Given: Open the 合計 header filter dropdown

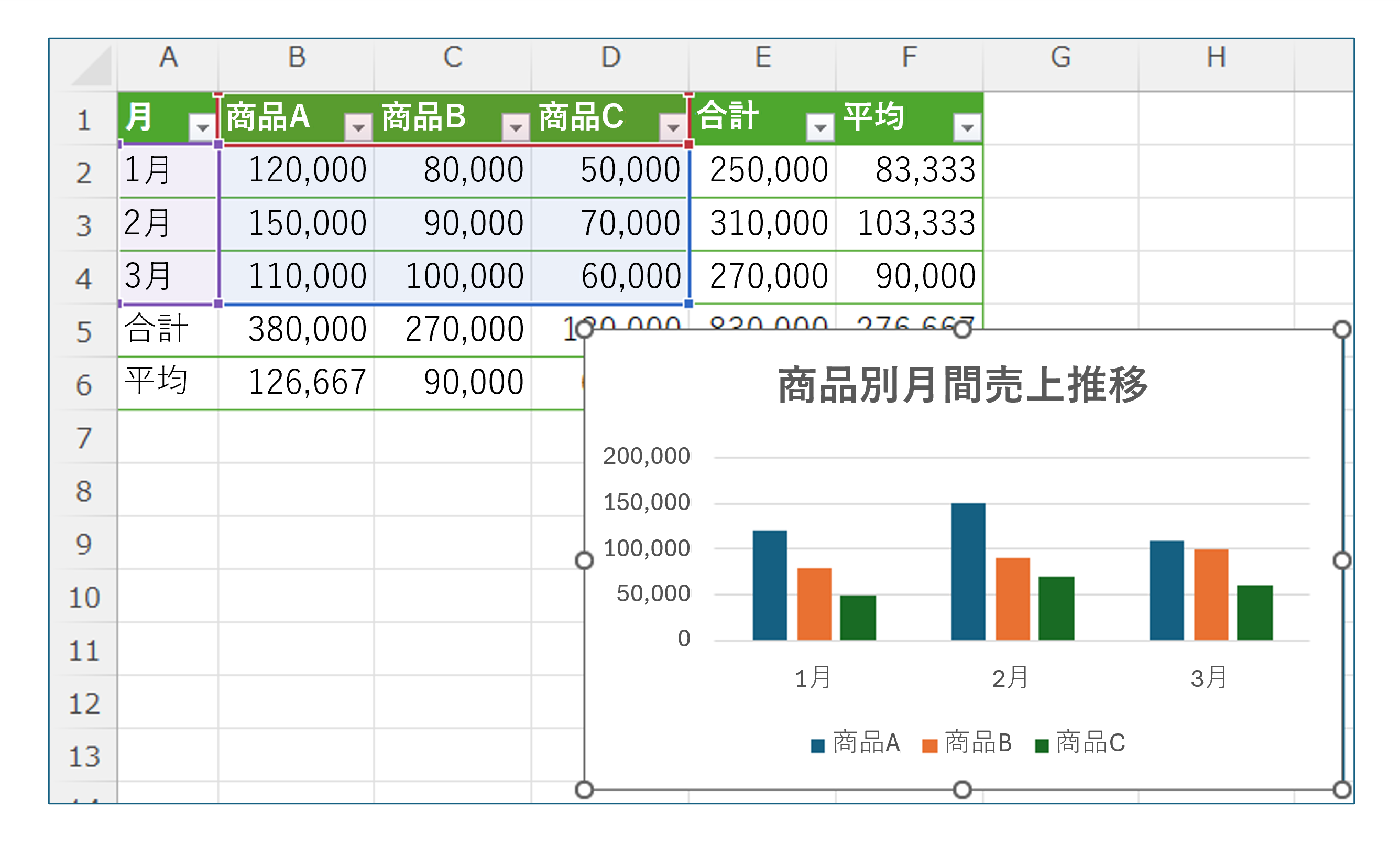Looking at the screenshot, I should pos(820,127).
